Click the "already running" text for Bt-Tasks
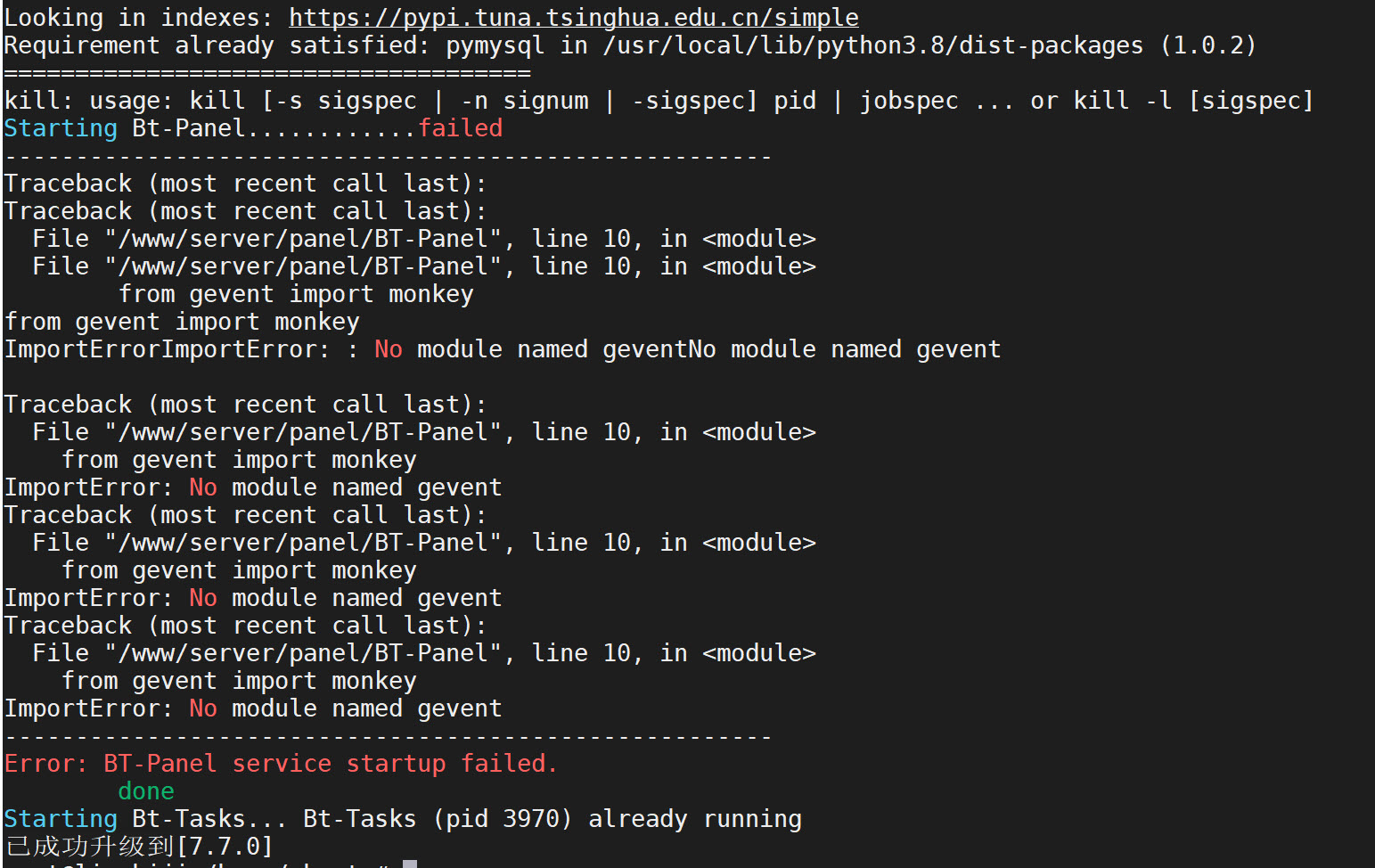Screen dimensions: 1375x868 [x=694, y=819]
